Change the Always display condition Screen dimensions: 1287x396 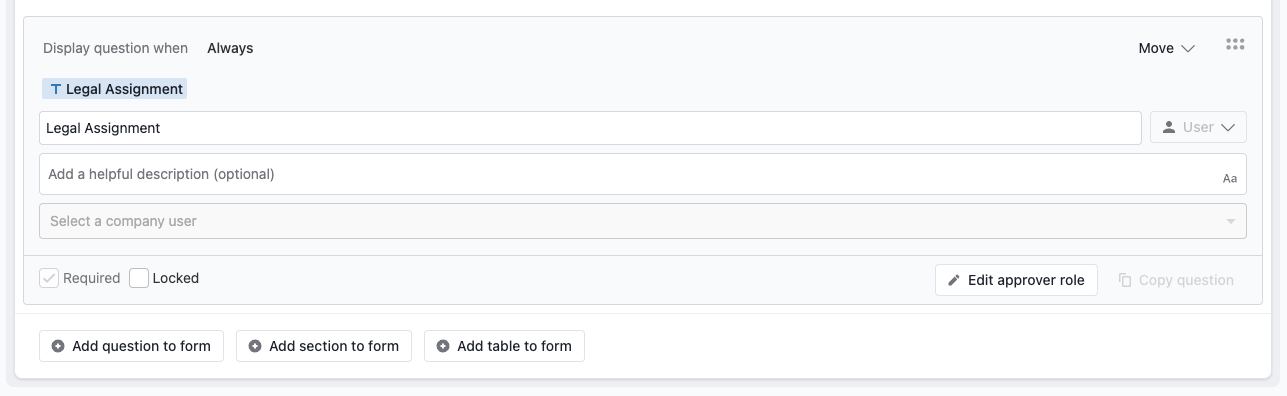(x=230, y=48)
